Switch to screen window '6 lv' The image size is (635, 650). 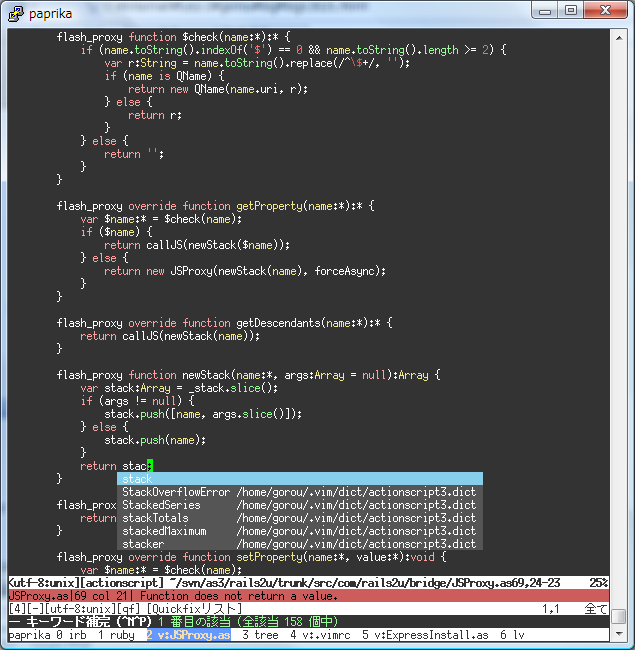point(512,635)
